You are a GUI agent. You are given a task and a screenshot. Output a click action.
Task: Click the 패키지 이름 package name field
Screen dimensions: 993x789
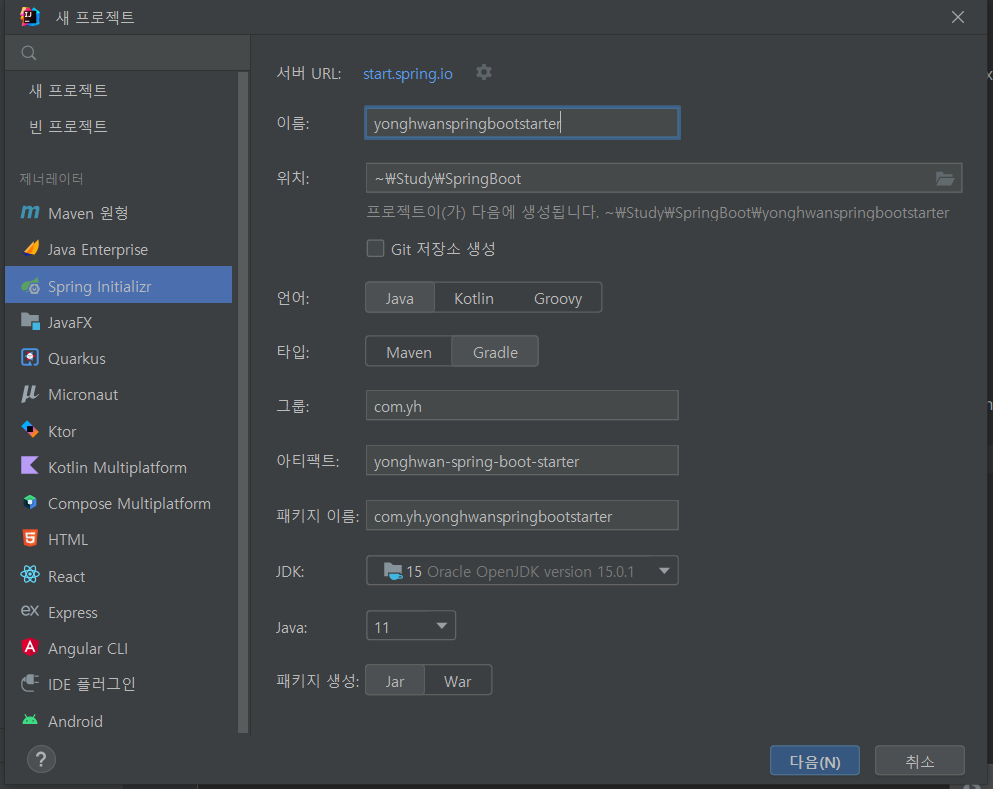[522, 515]
